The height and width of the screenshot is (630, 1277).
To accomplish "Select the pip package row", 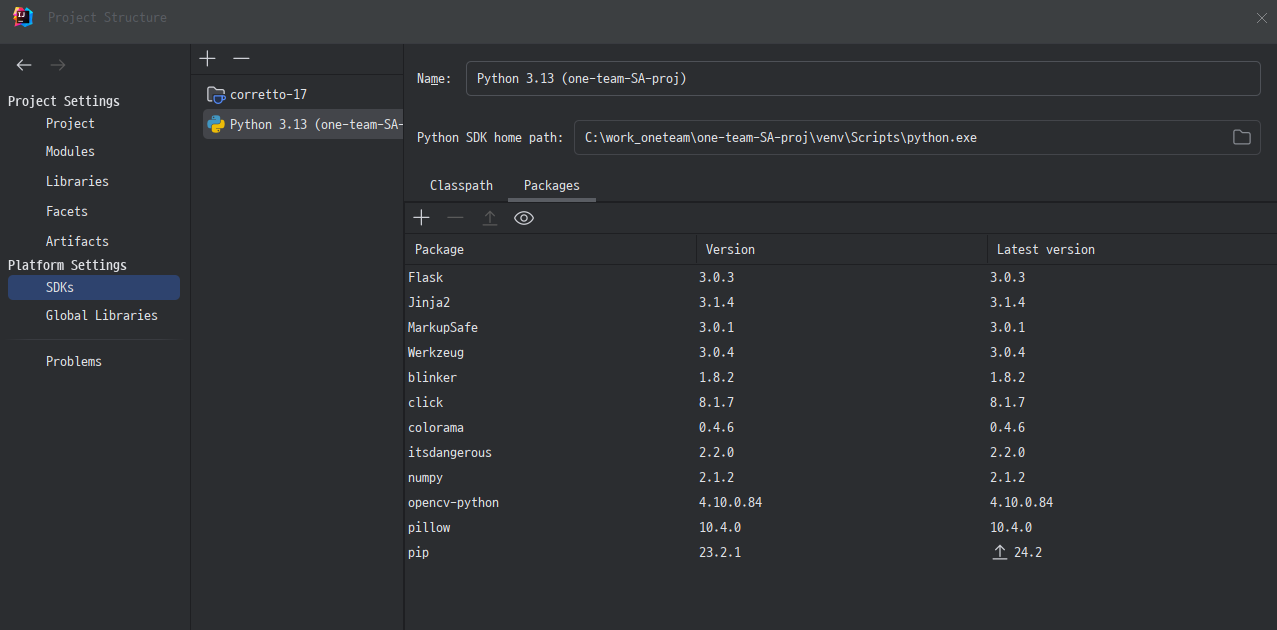I will [x=840, y=552].
